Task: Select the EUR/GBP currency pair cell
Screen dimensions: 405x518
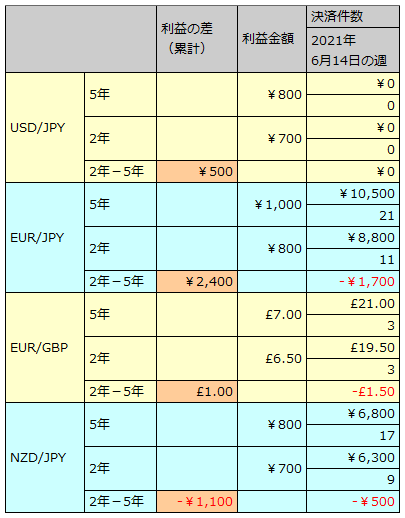Action: click(45, 347)
